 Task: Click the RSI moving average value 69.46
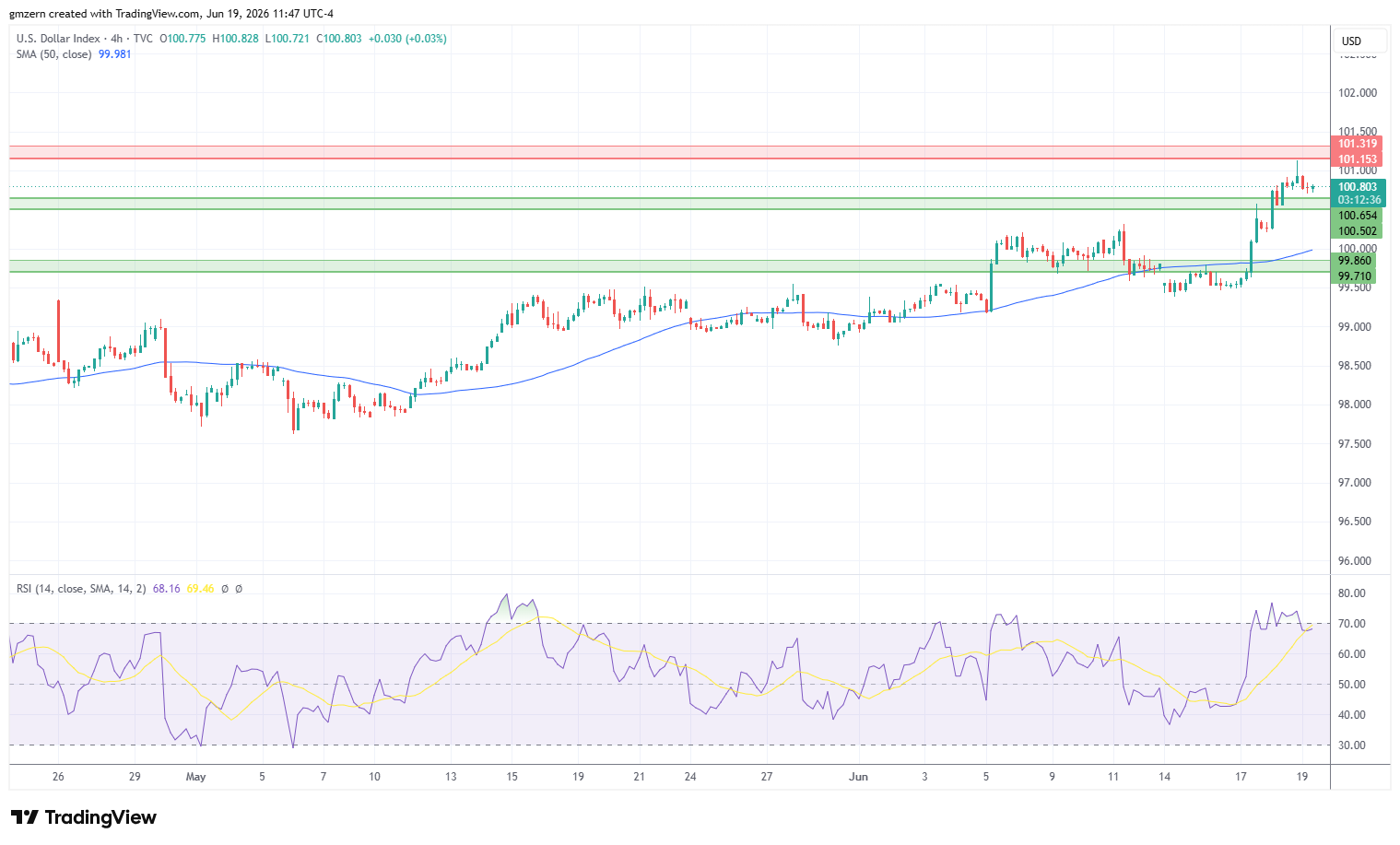(200, 589)
